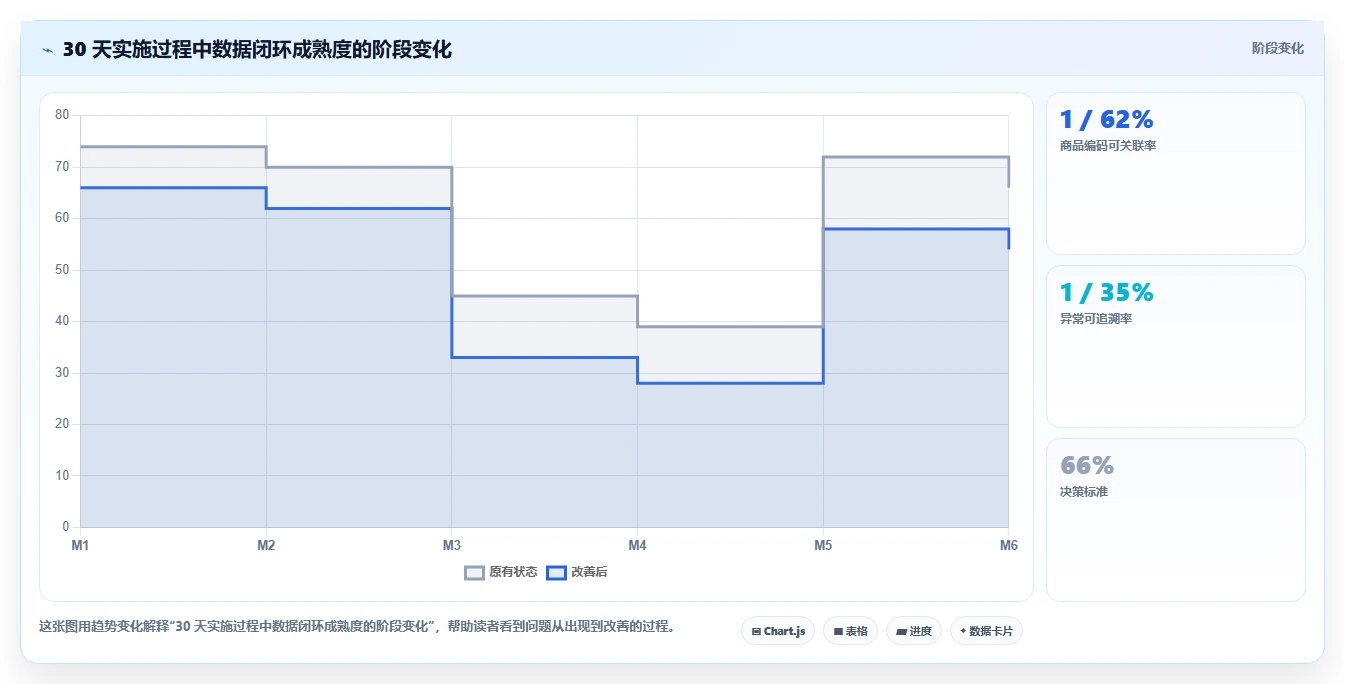Screen dimensions: 1345x684
Task: Click the 数据卡片 sparkle icon
Action: pos(963,632)
